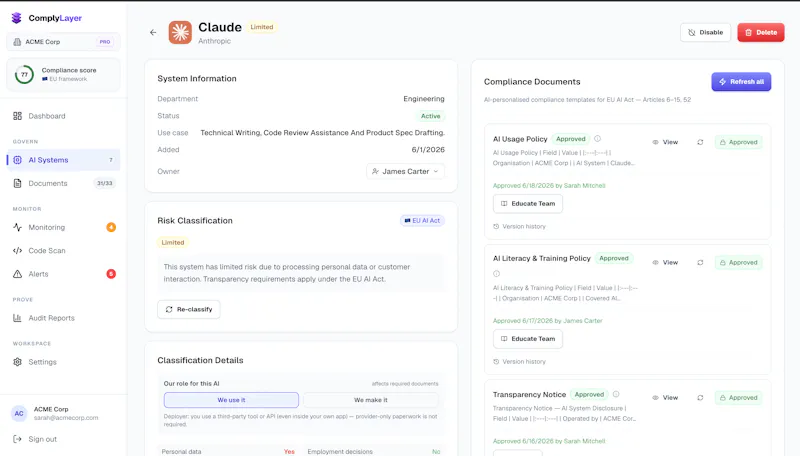
Task: Click Educate Team under AI Usage Policy
Action: click(528, 204)
